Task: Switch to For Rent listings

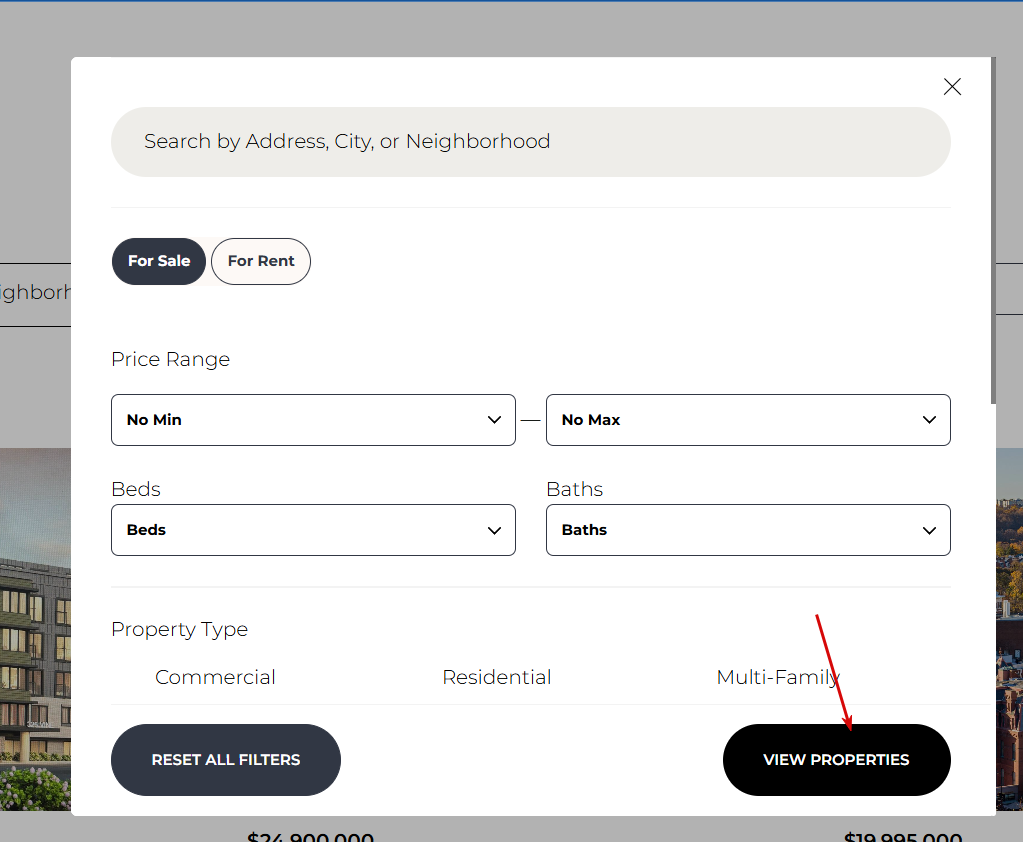Action: pos(261,261)
